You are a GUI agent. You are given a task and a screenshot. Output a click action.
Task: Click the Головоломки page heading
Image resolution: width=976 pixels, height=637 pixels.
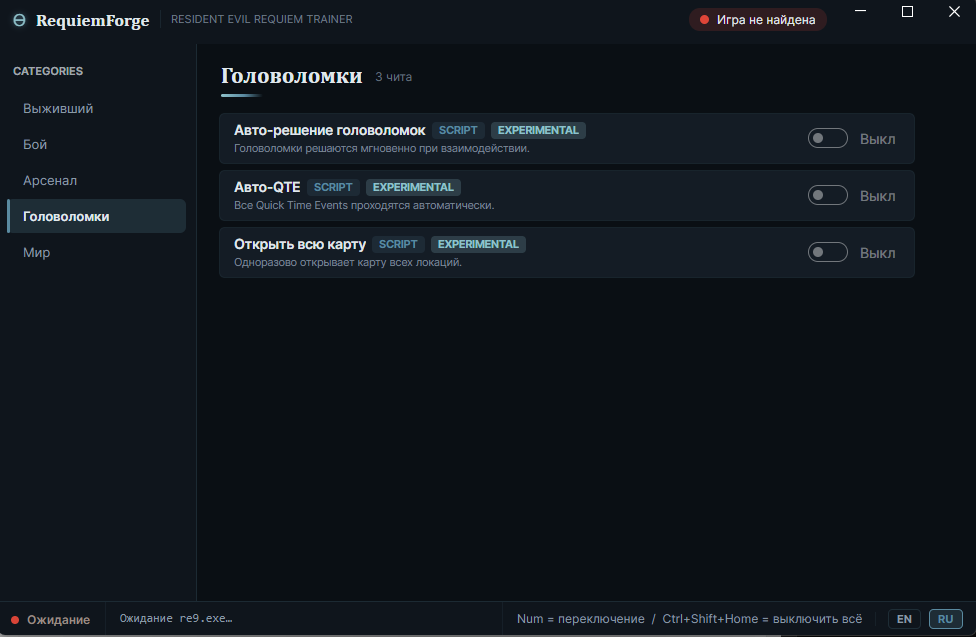point(291,76)
